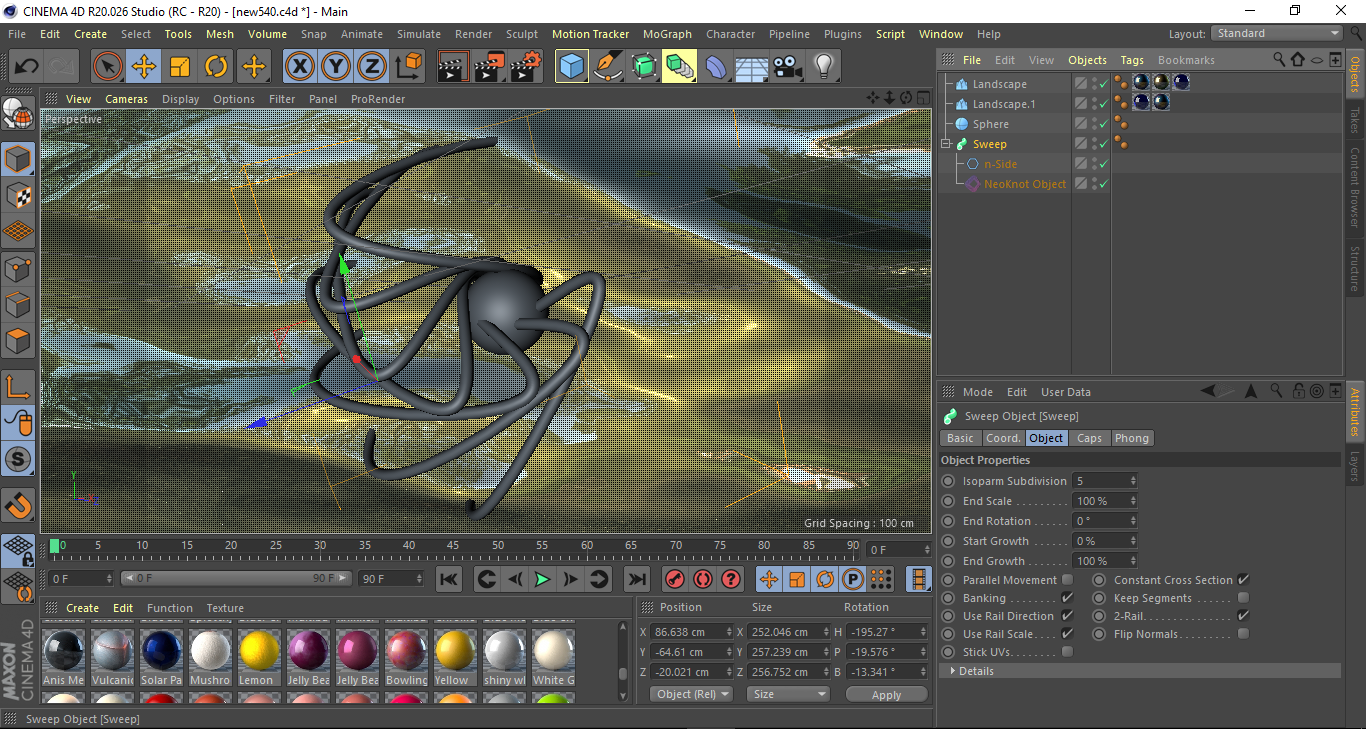Go to start of timeline
This screenshot has width=1366, height=729.
click(x=449, y=578)
